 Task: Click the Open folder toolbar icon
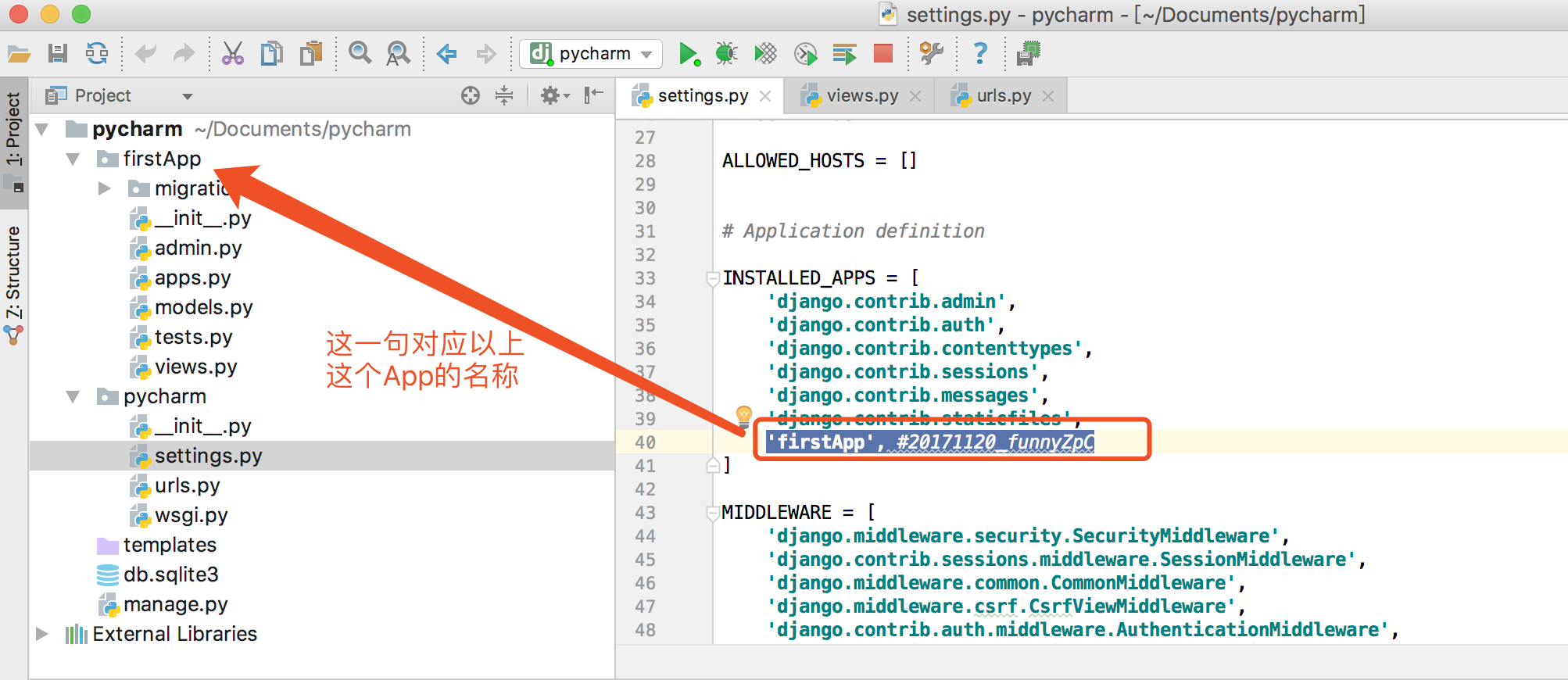[19, 54]
